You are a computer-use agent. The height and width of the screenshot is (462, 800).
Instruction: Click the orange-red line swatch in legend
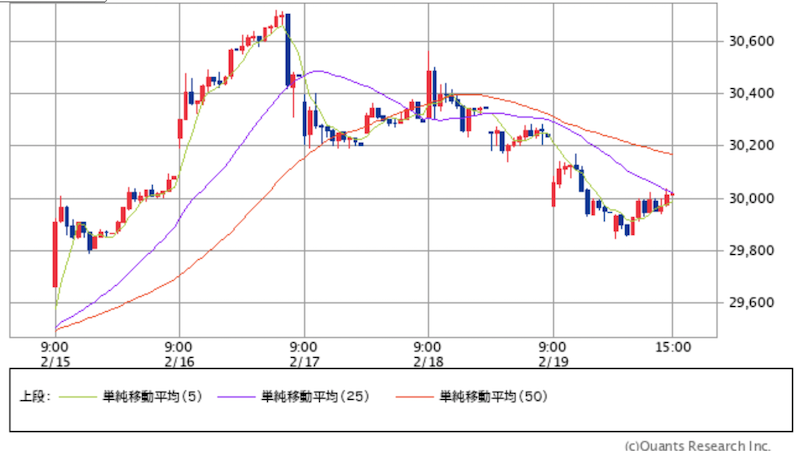coord(414,397)
